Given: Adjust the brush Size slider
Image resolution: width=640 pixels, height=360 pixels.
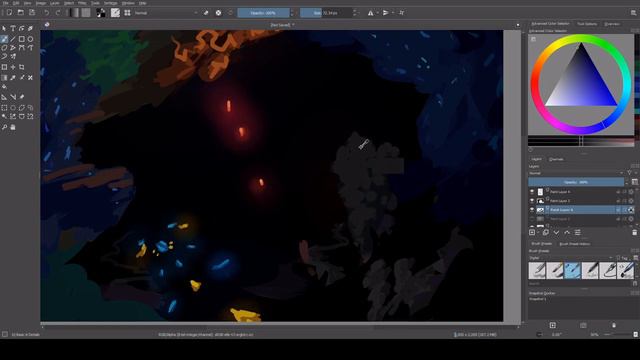Looking at the screenshot, I should pyautogui.click(x=325, y=13).
